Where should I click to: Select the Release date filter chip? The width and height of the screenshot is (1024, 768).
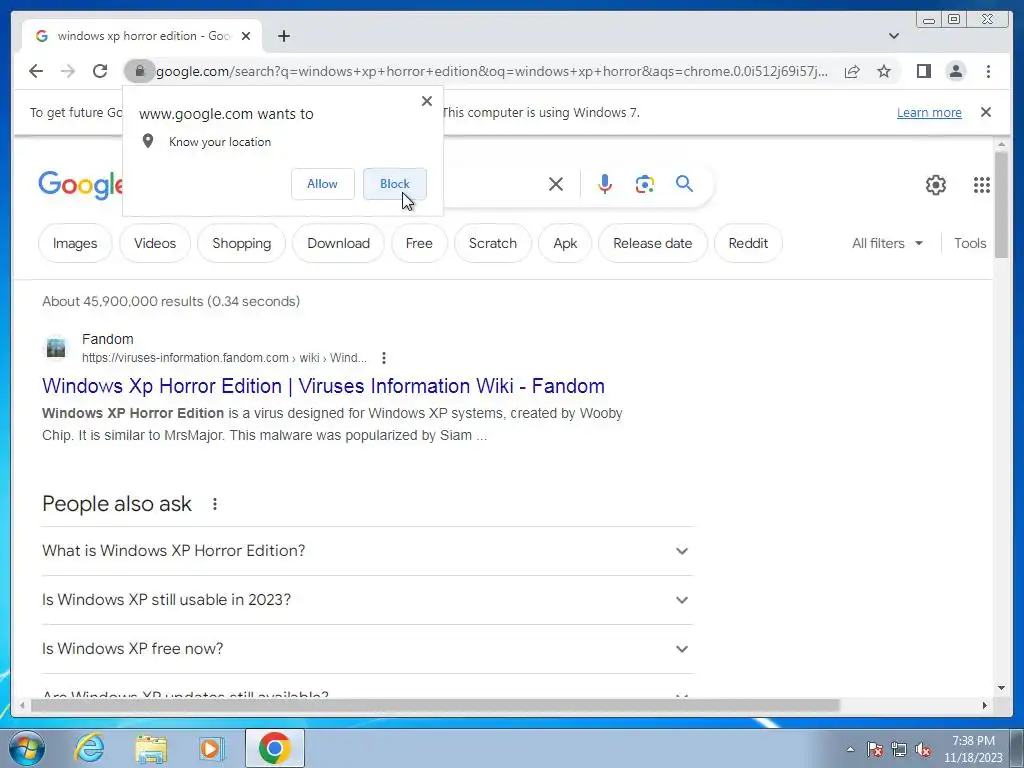point(652,243)
